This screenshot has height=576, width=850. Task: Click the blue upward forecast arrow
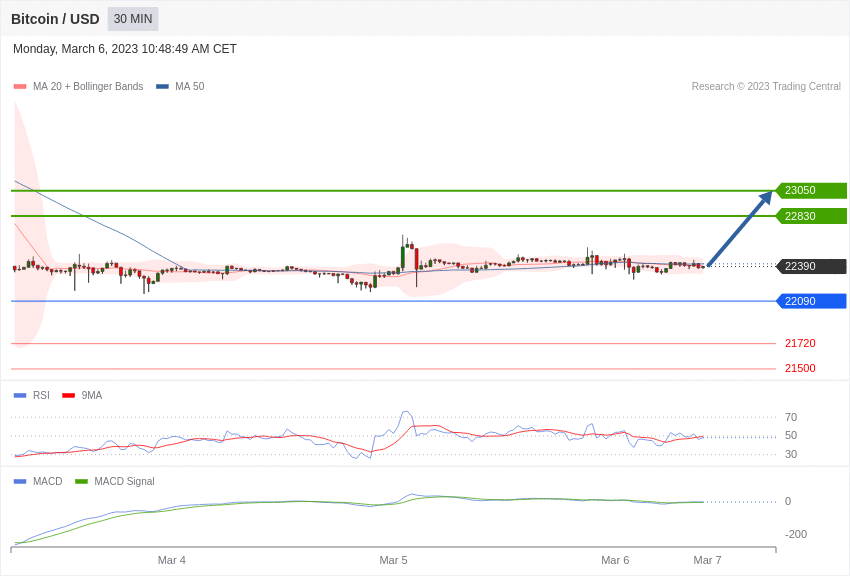click(740, 229)
